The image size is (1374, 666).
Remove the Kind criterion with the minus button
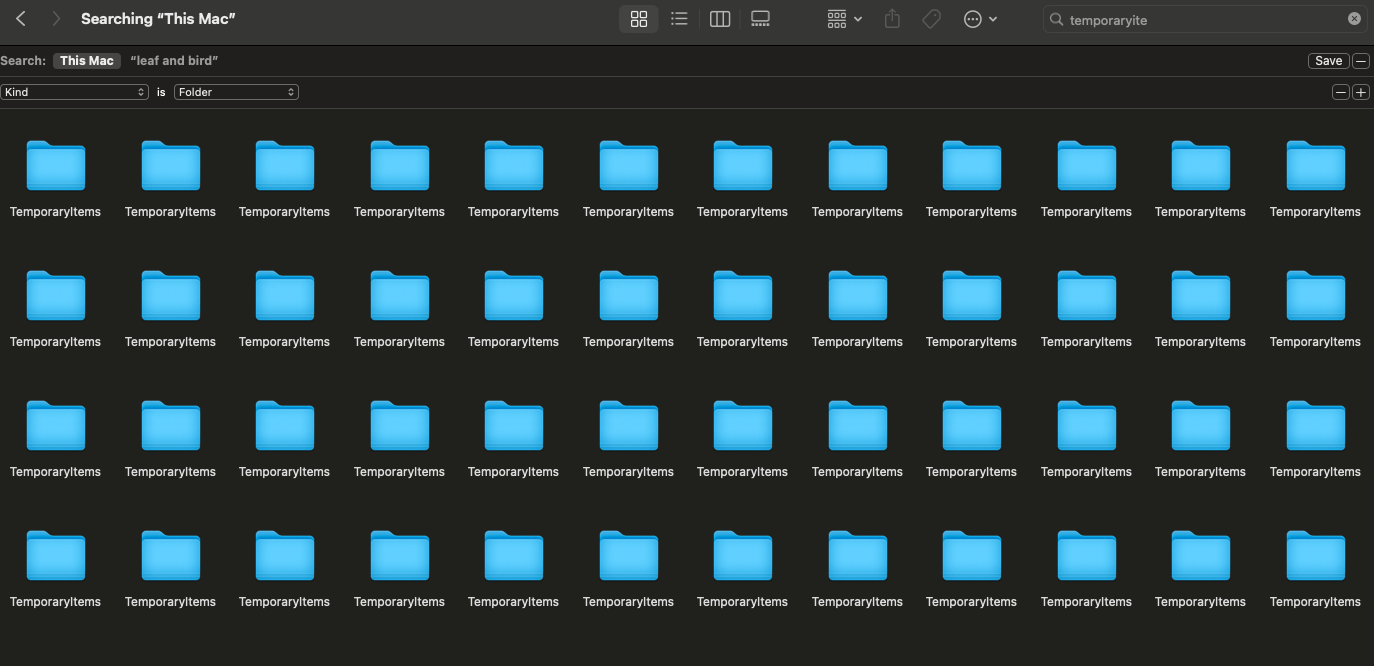pyautogui.click(x=1341, y=91)
